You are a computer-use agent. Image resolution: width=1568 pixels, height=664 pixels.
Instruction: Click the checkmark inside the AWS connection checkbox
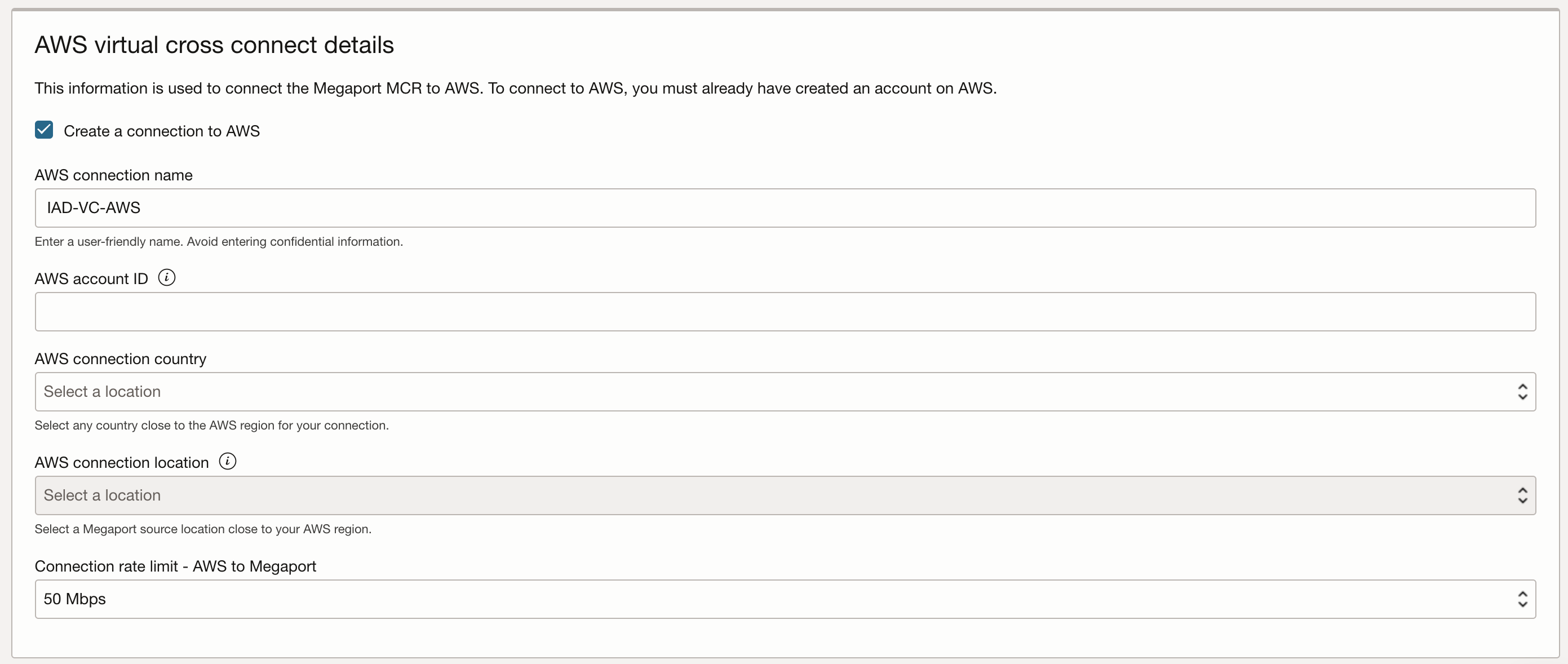43,130
